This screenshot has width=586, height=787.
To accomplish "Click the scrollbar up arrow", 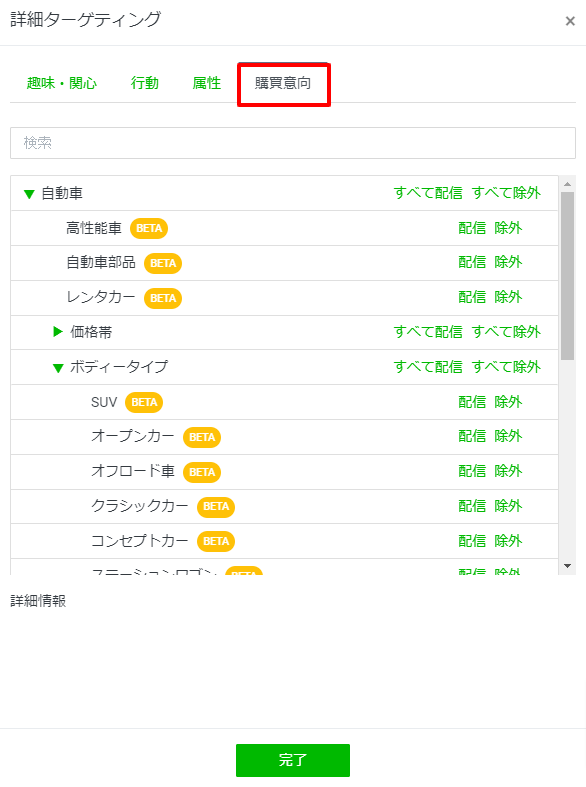I will click(567, 184).
